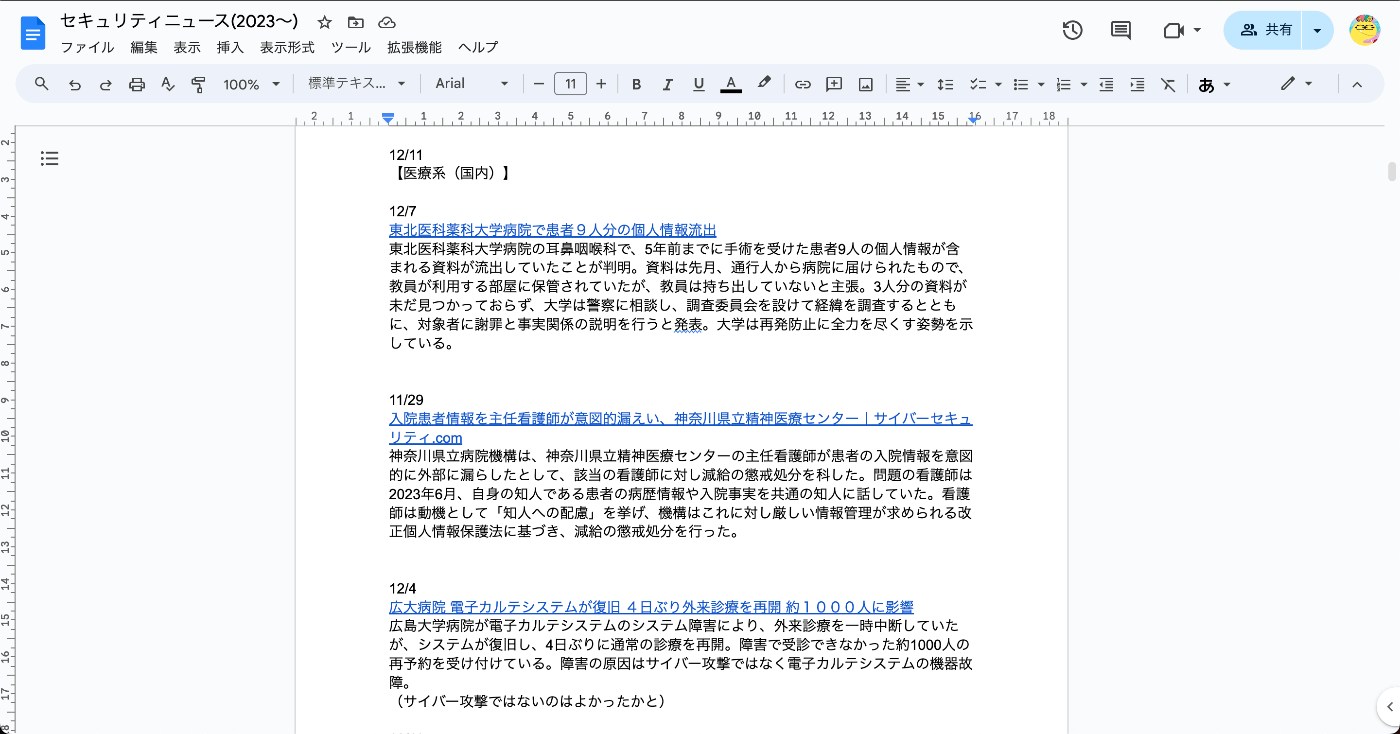Viewport: 1400px width, 734px height.
Task: Click the vertical scrollbar thumb
Action: (1391, 170)
